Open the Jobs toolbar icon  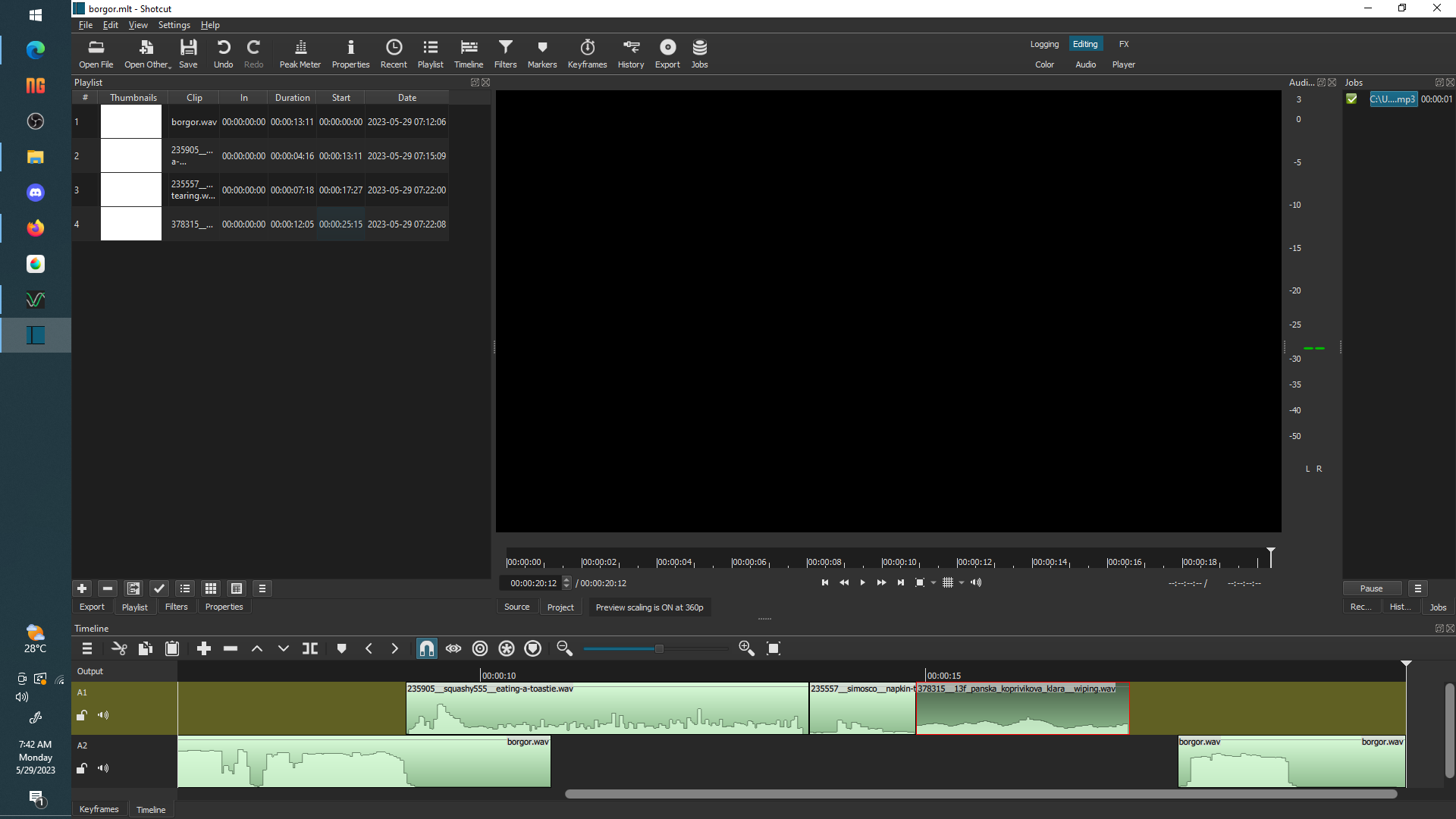699,54
